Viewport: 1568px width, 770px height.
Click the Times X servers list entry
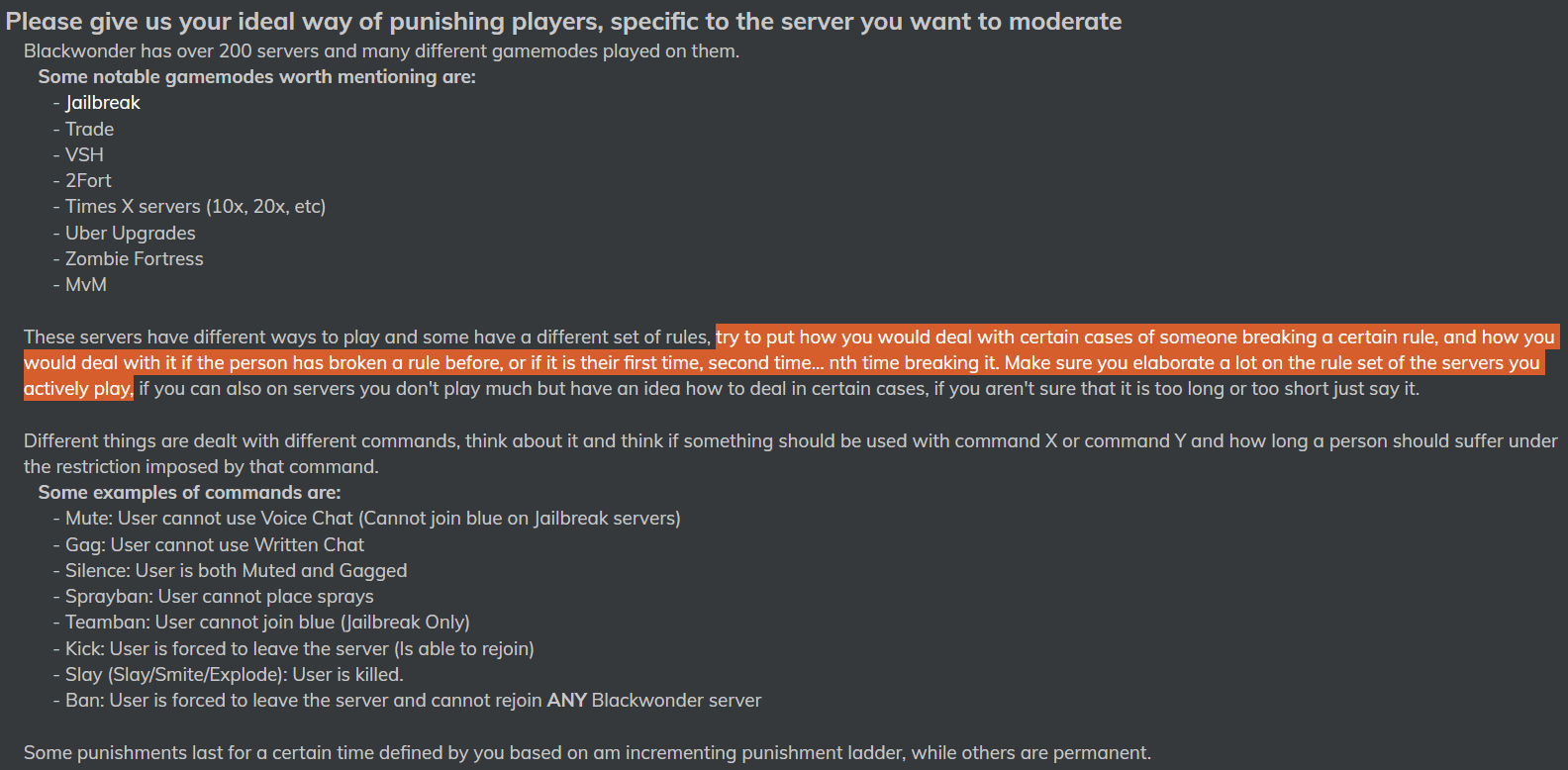click(190, 206)
